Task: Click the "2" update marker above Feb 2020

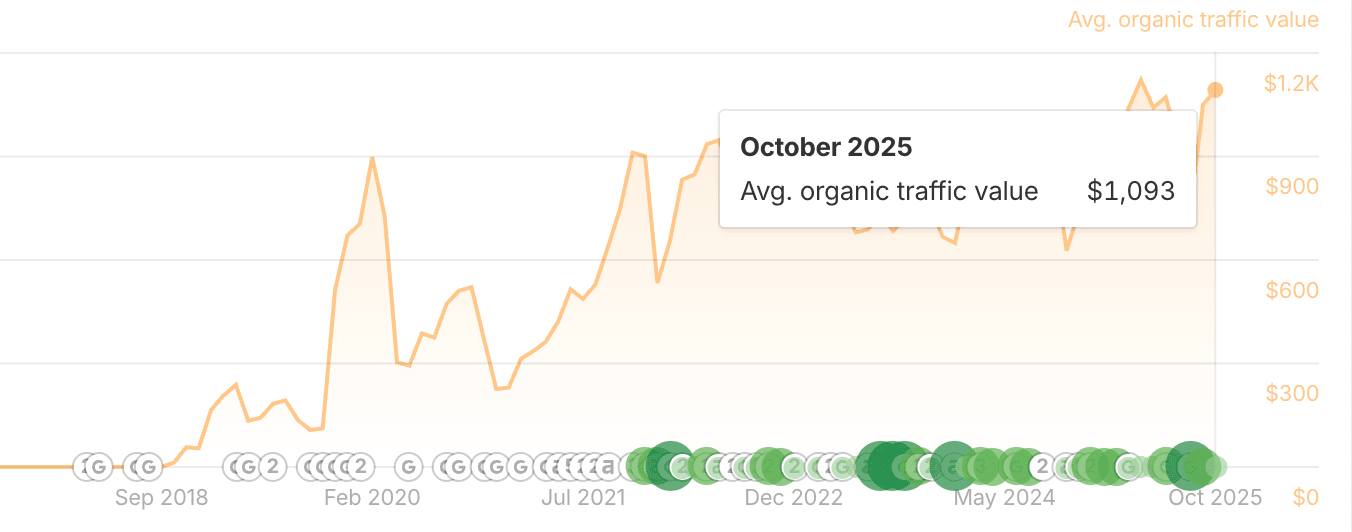Action: click(x=359, y=466)
